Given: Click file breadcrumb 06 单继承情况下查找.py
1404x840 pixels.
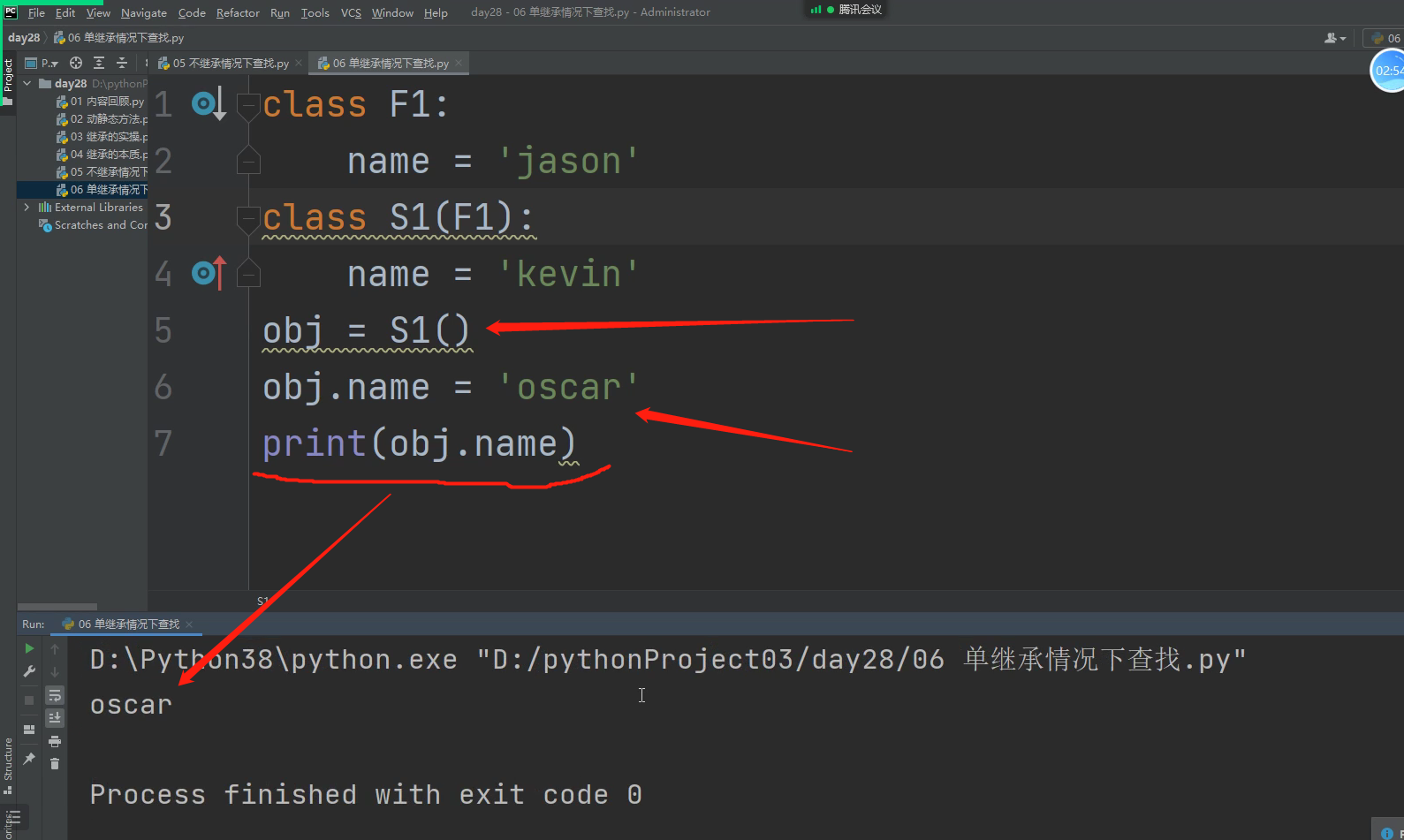Looking at the screenshot, I should click(x=118, y=38).
